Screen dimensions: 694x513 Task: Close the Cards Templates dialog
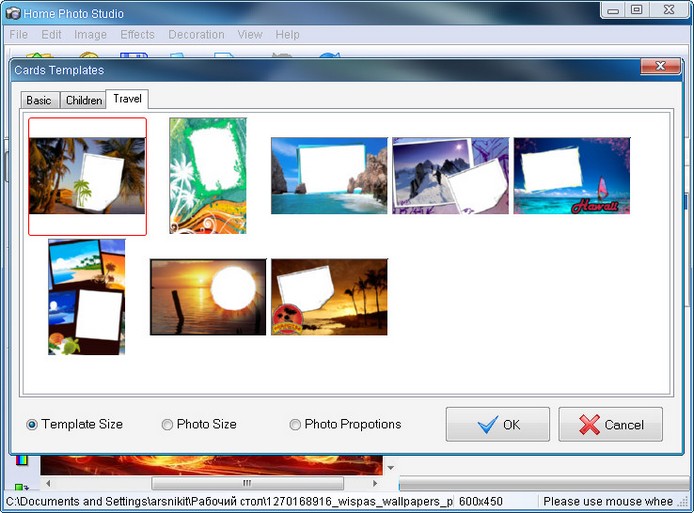(655, 70)
